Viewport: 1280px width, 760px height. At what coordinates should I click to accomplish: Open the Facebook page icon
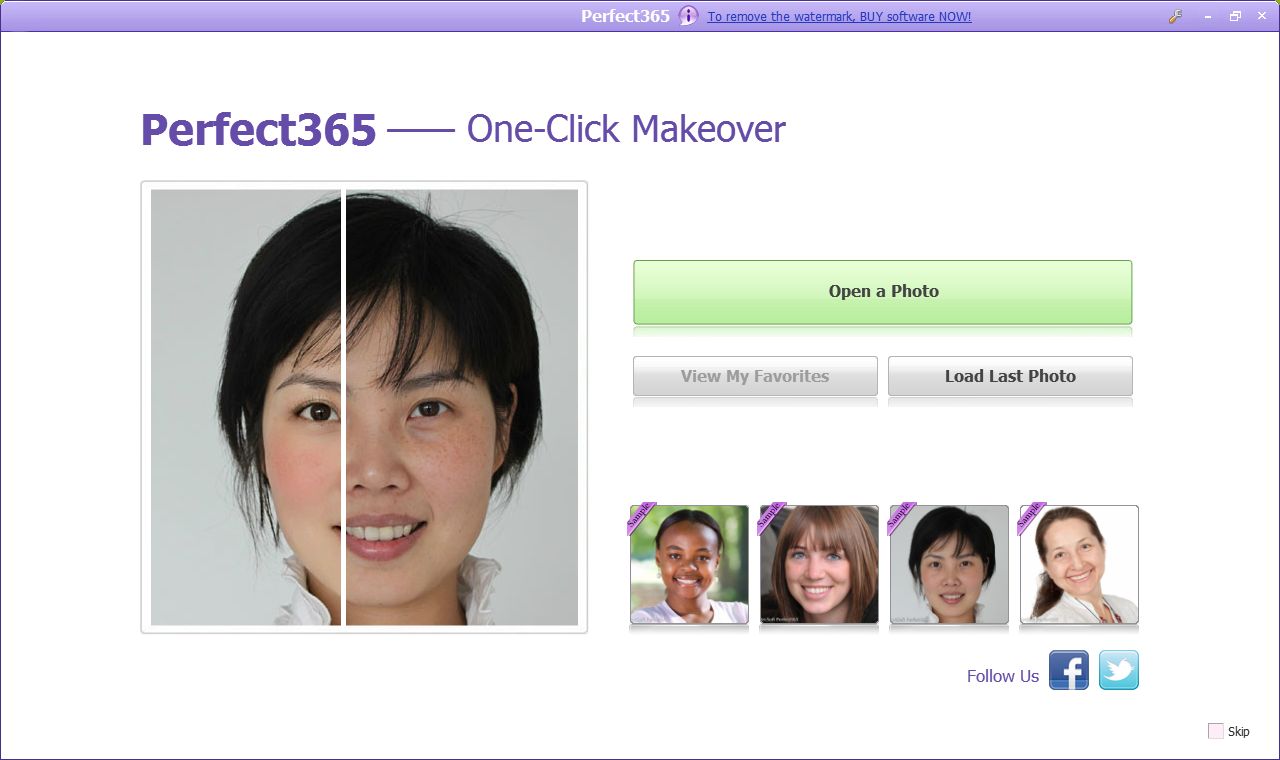1068,670
